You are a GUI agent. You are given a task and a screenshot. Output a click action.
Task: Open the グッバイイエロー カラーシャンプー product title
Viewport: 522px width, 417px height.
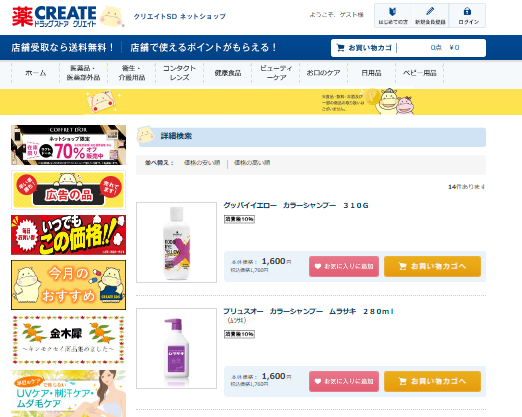coord(296,206)
